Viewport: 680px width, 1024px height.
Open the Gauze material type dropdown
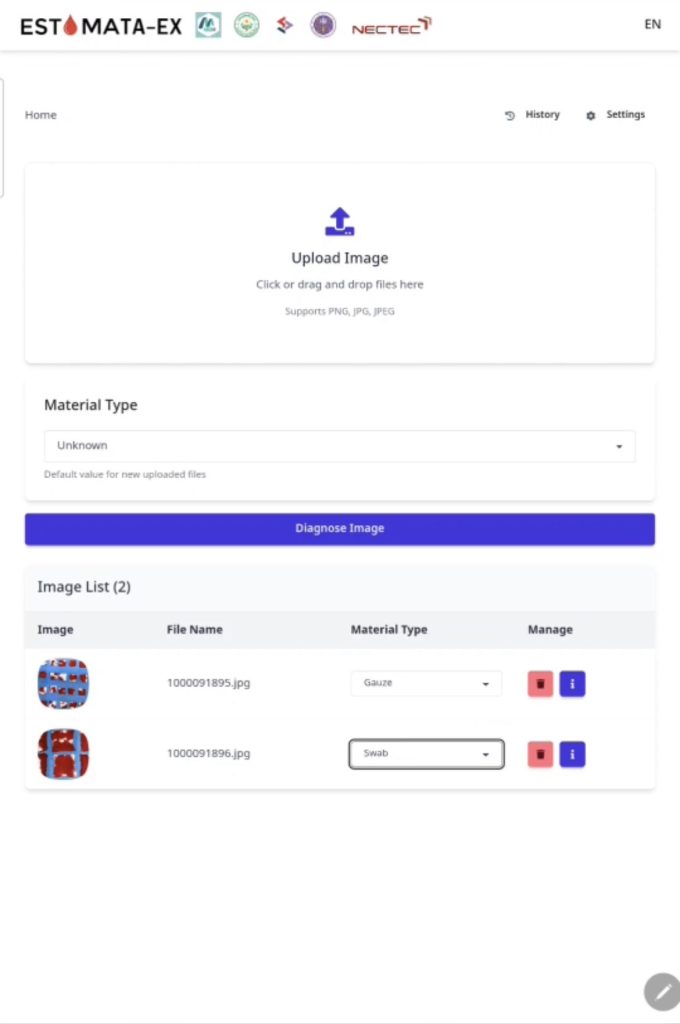[x=426, y=683]
